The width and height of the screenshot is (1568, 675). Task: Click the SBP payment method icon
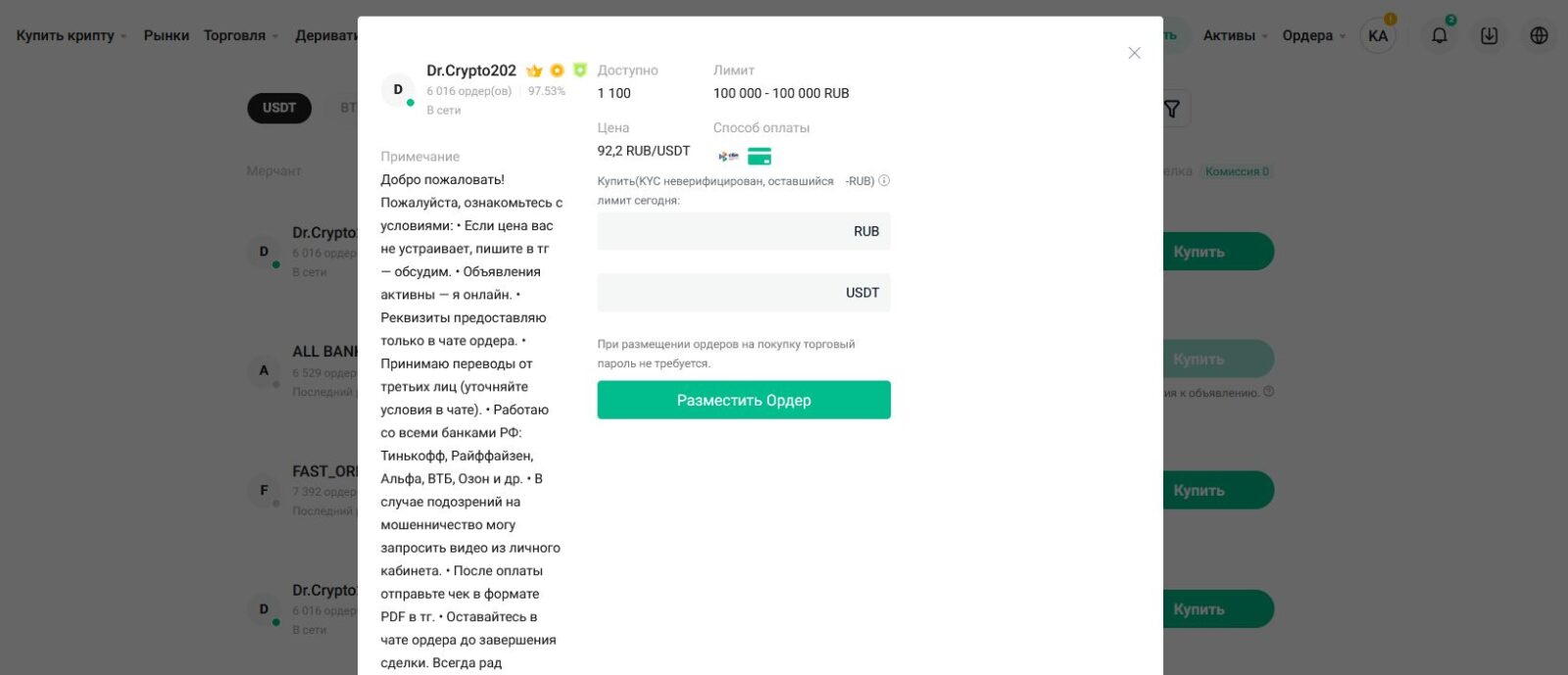pyautogui.click(x=728, y=157)
